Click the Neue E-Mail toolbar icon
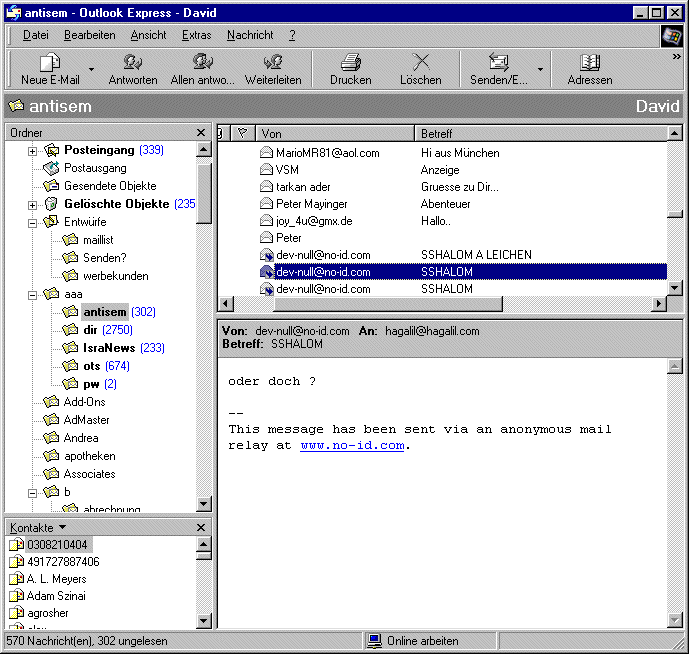Viewport: 689px width, 654px height. pyautogui.click(x=50, y=63)
